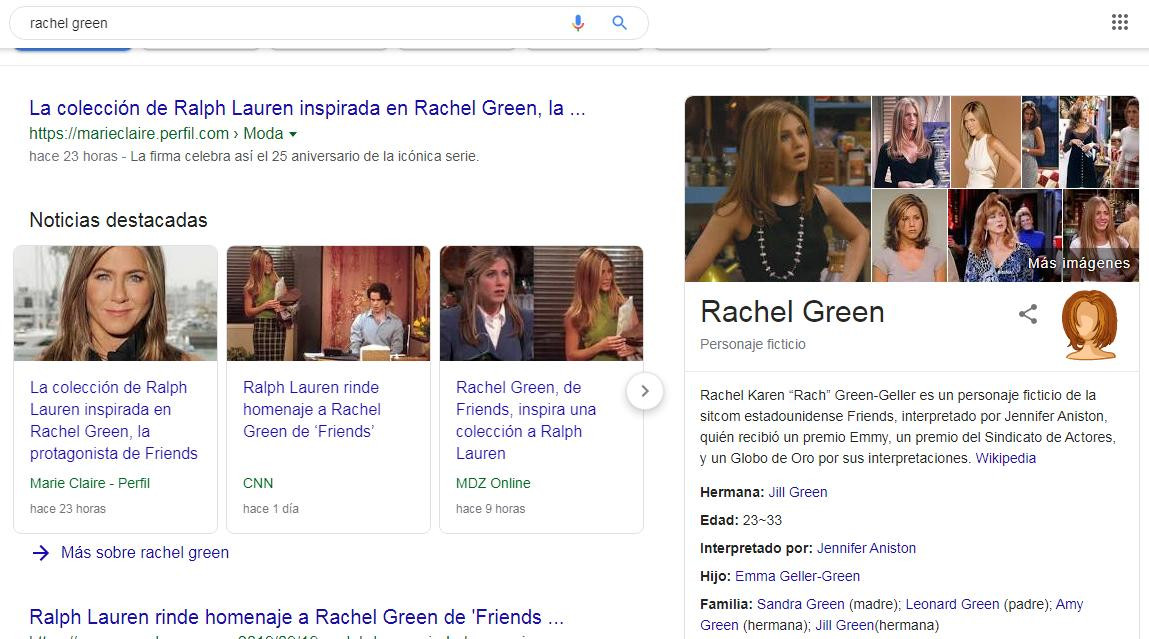The width and height of the screenshot is (1149, 639).
Task: Open the marieclaire.perfil.com URL line
Action: (x=156, y=133)
